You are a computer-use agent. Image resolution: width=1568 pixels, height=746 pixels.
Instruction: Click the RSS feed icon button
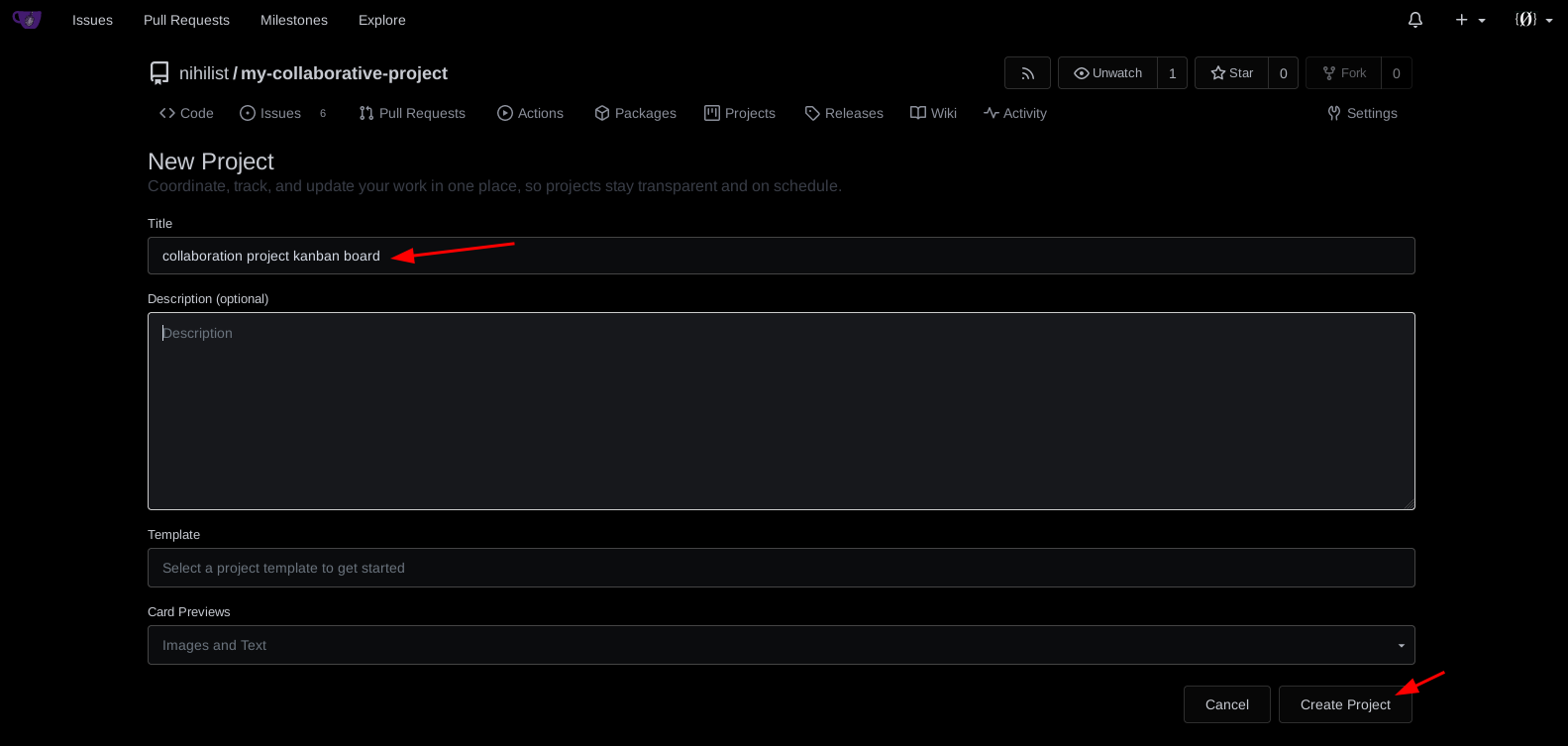[1027, 73]
